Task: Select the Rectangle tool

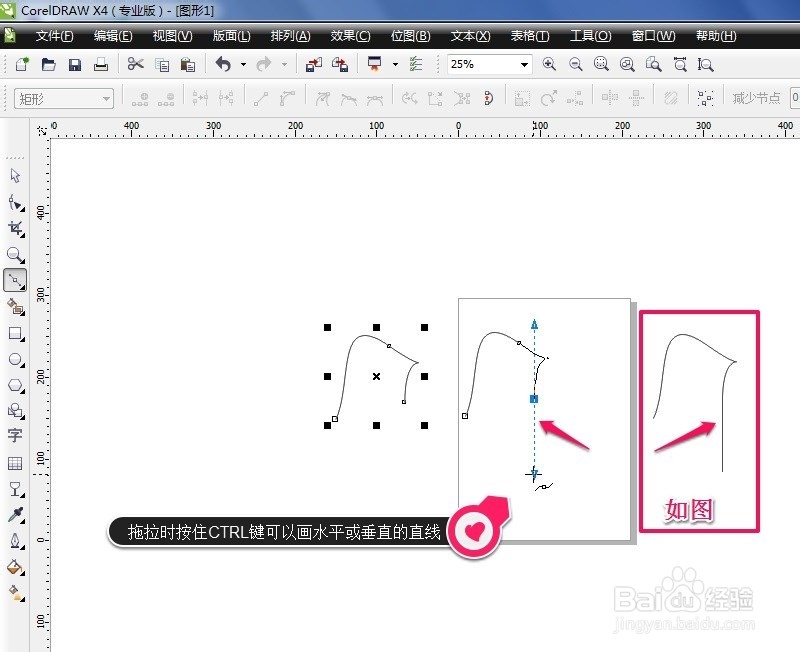Action: 15,334
